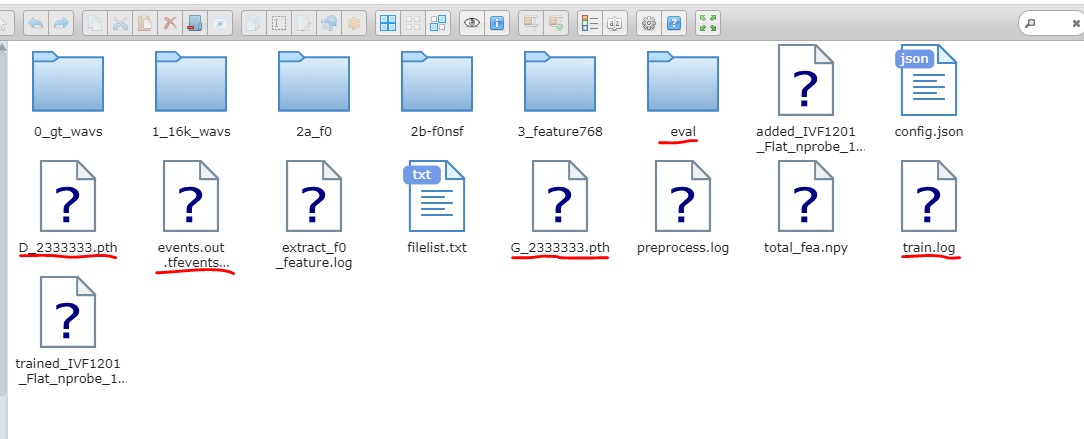Select the 2b-f0nsf folder

[x=437, y=92]
